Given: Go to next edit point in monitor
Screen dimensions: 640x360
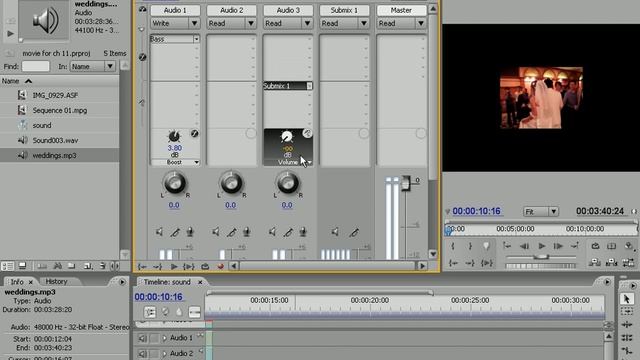Looking at the screenshot, I should [575, 246].
